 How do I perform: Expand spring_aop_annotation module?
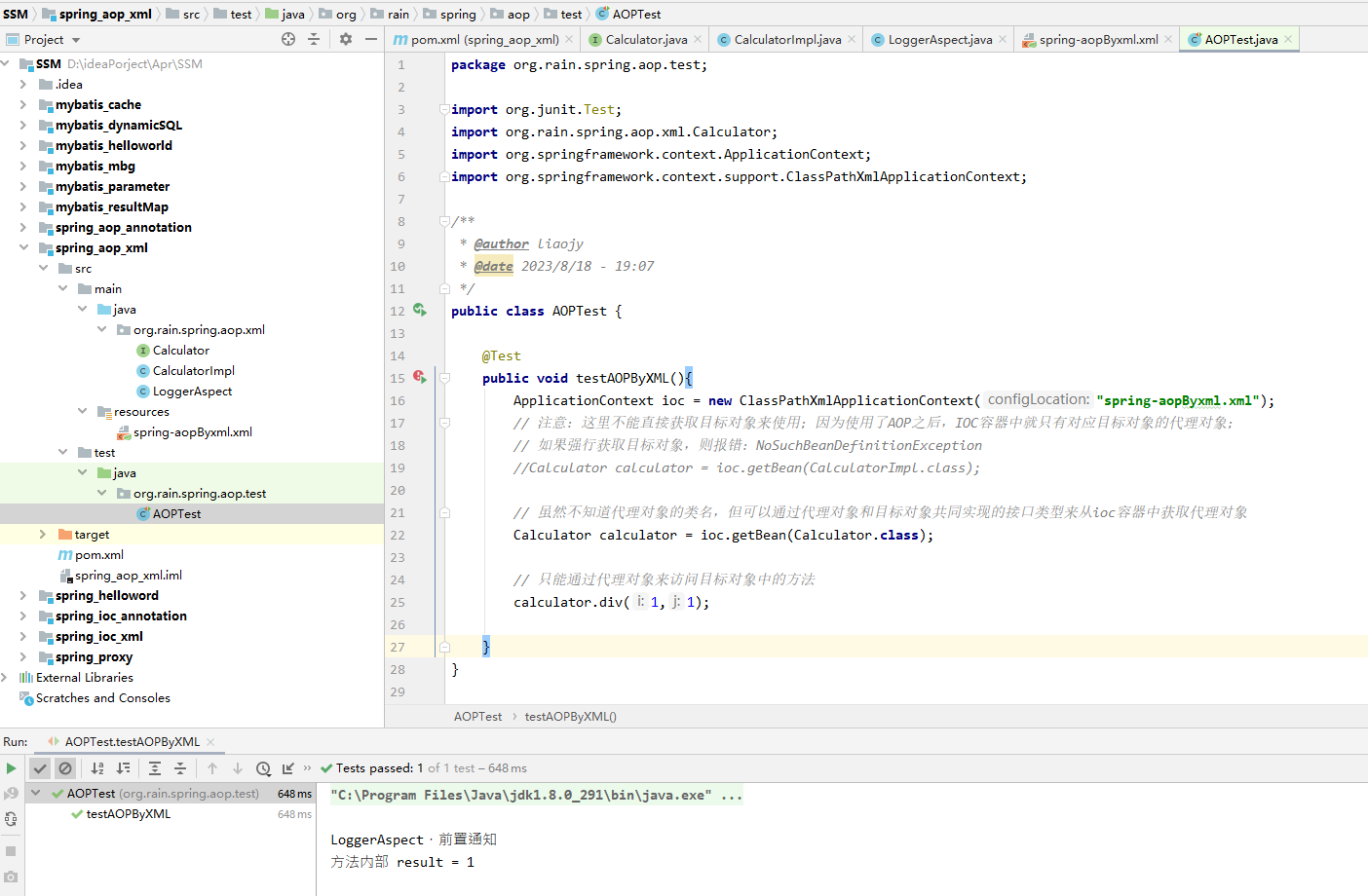click(x=23, y=227)
